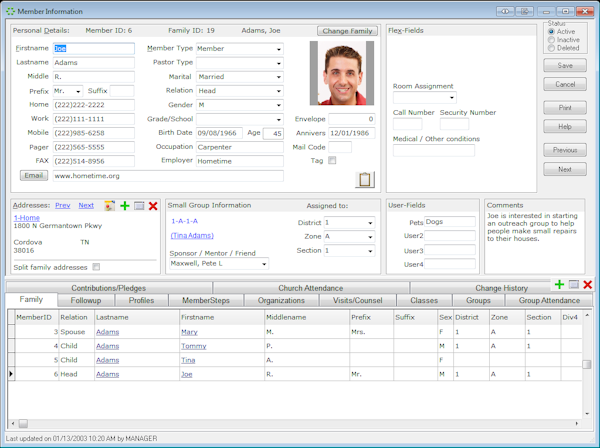The image size is (600, 448).
Task: Add a new address with green plus
Action: pyautogui.click(x=124, y=205)
